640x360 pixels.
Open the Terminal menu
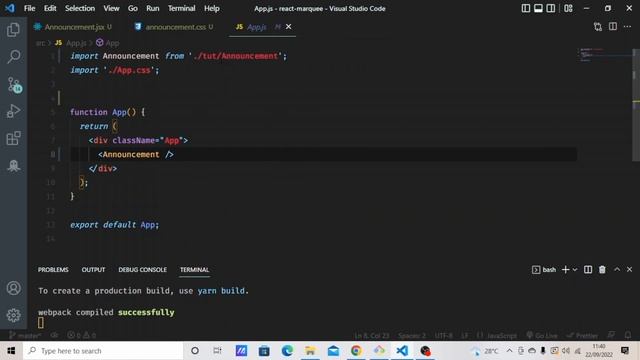182,8
